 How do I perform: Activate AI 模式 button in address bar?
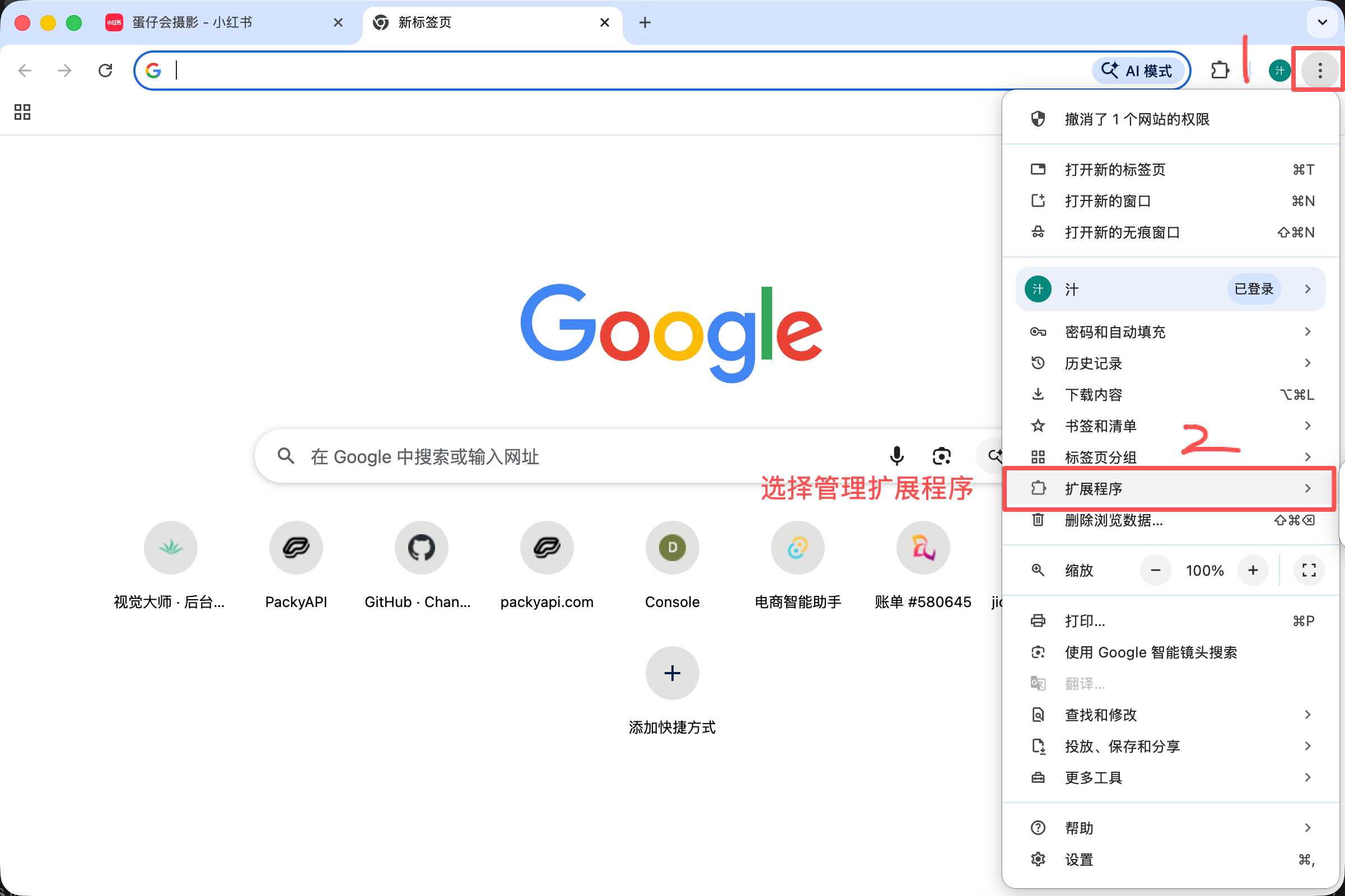(x=1138, y=71)
